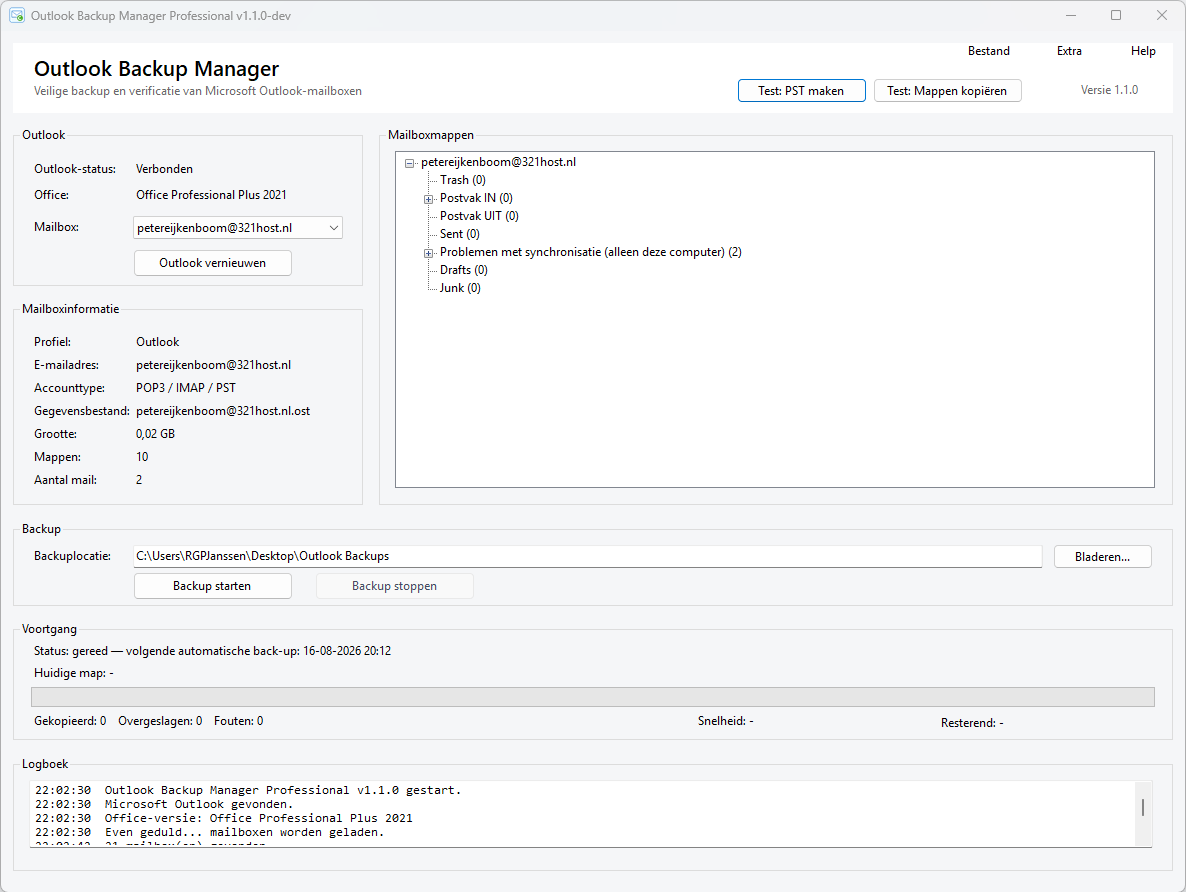Click the Grootte value '0,02 GB'
The image size is (1186, 892).
(x=155, y=434)
